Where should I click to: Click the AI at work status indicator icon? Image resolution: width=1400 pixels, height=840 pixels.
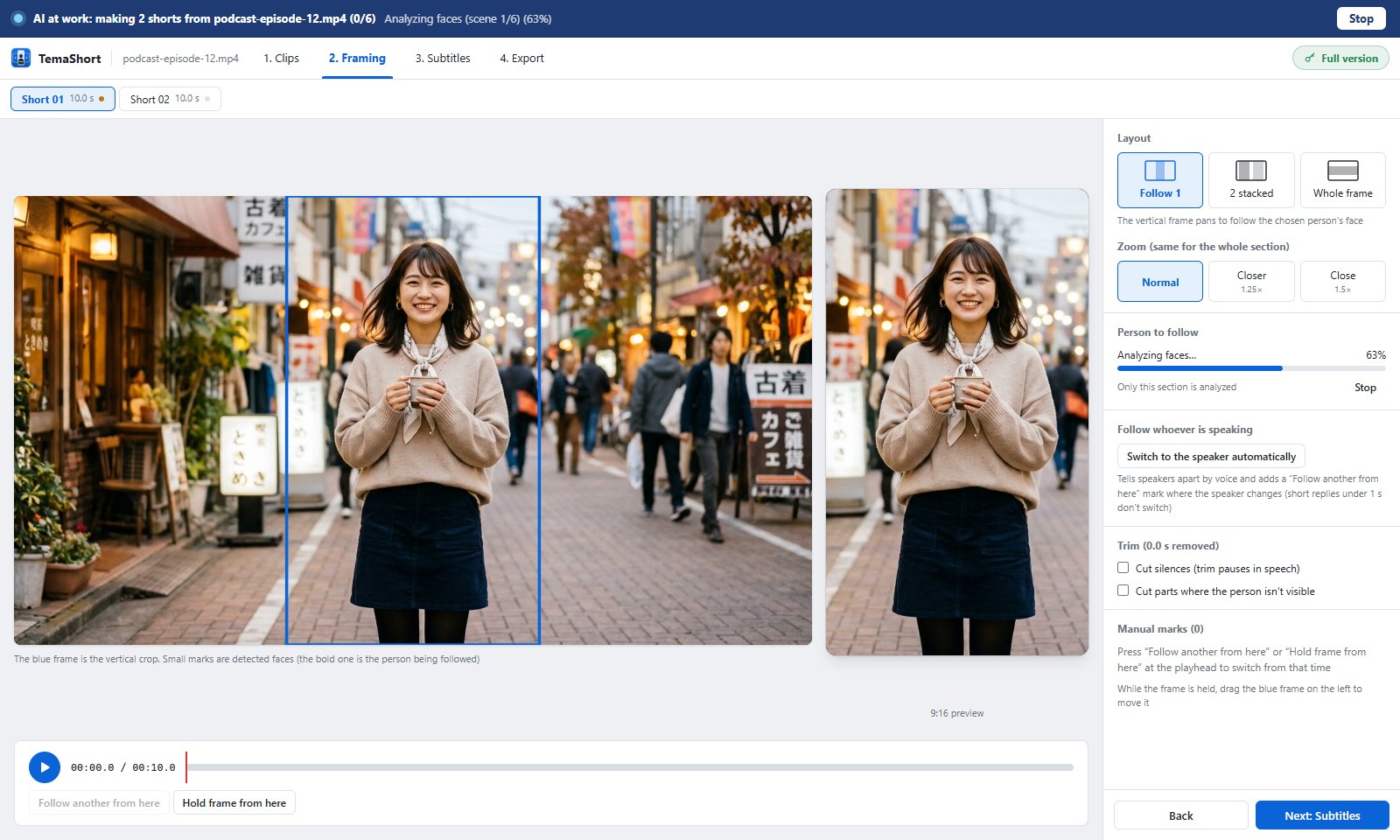[17, 18]
